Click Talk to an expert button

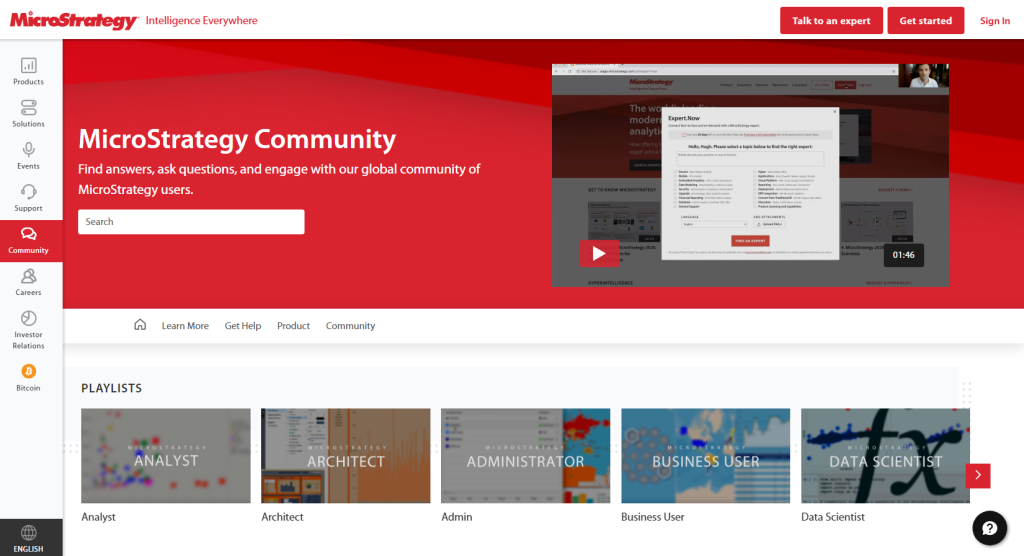(x=831, y=20)
